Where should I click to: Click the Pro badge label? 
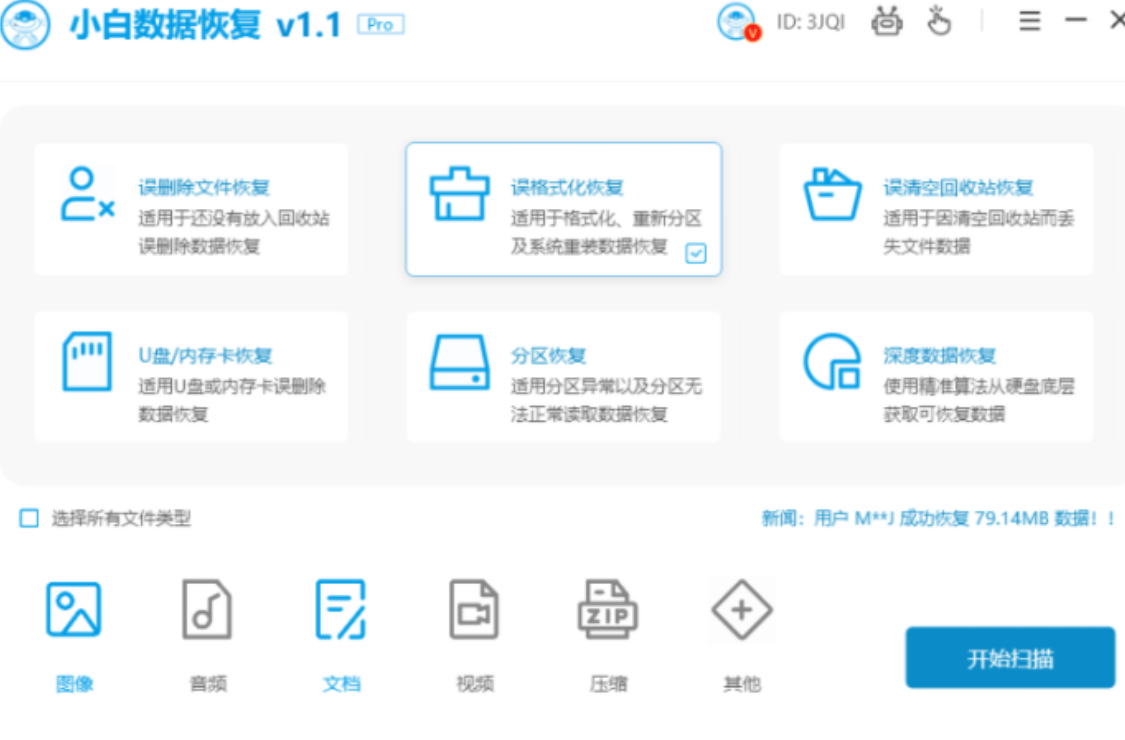[x=380, y=25]
